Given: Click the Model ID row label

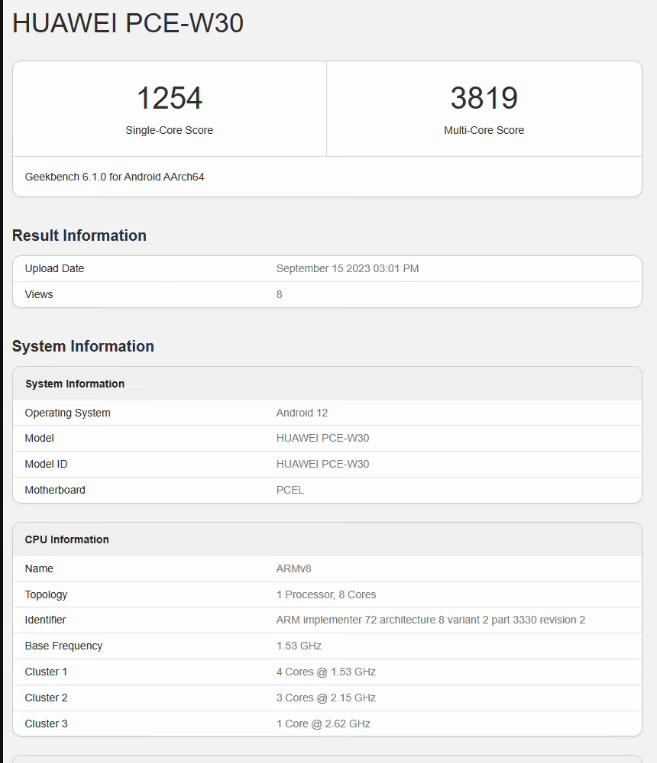Looking at the screenshot, I should pos(46,465).
